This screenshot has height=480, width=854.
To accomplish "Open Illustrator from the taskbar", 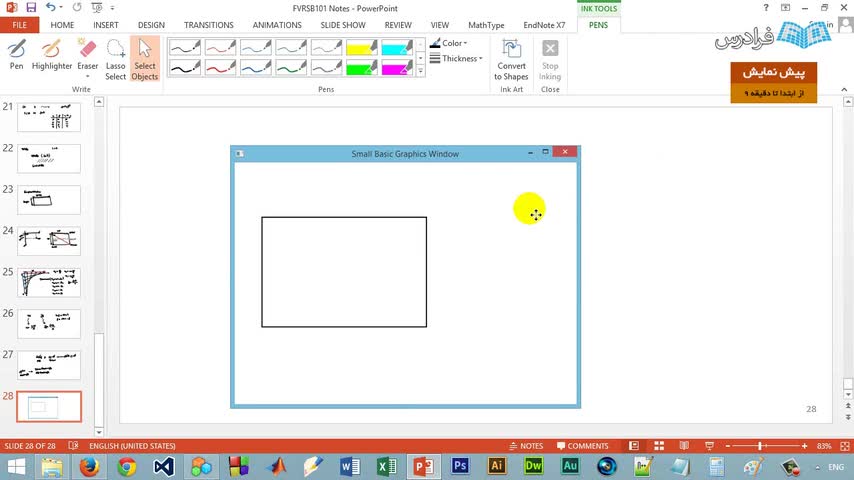I will coord(497,466).
